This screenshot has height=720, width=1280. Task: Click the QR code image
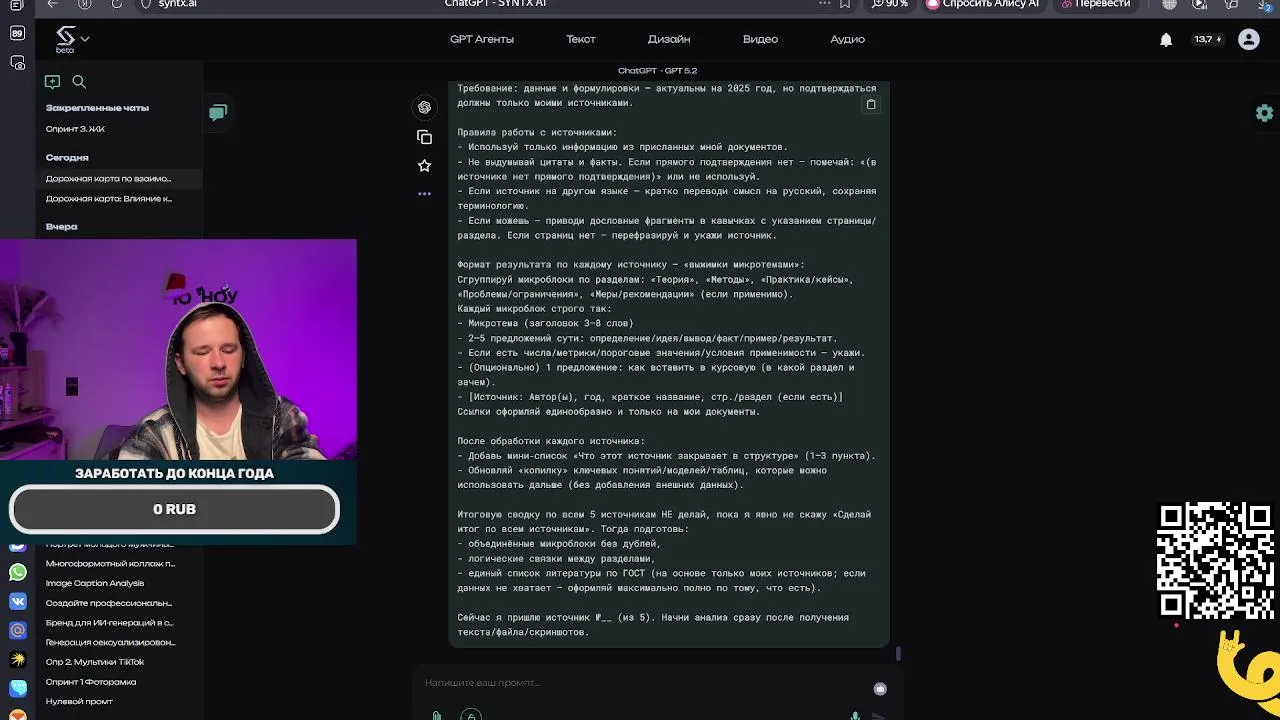pyautogui.click(x=1215, y=560)
